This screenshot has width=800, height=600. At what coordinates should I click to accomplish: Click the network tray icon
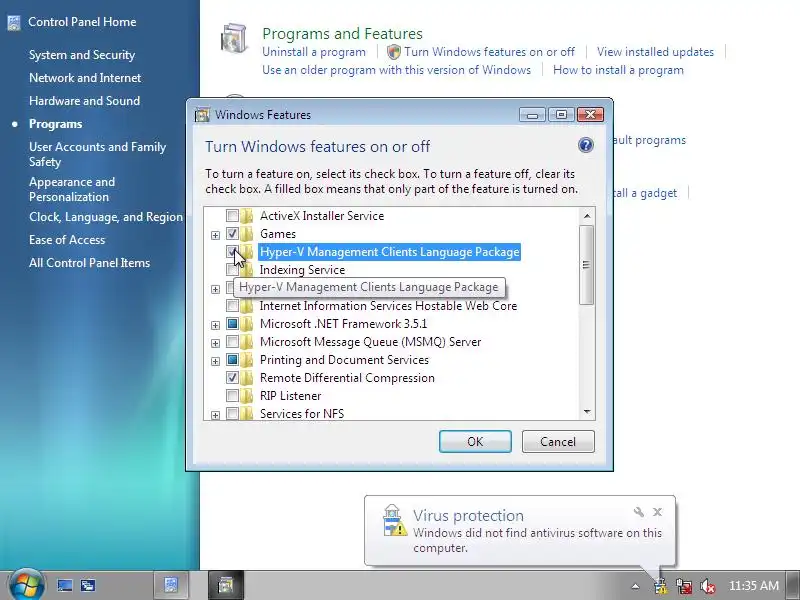[684, 586]
